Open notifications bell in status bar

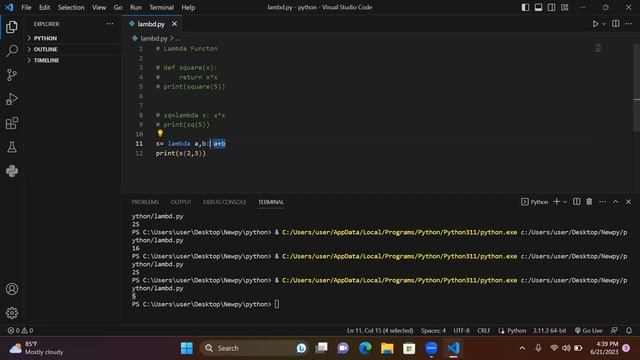(x=629, y=331)
